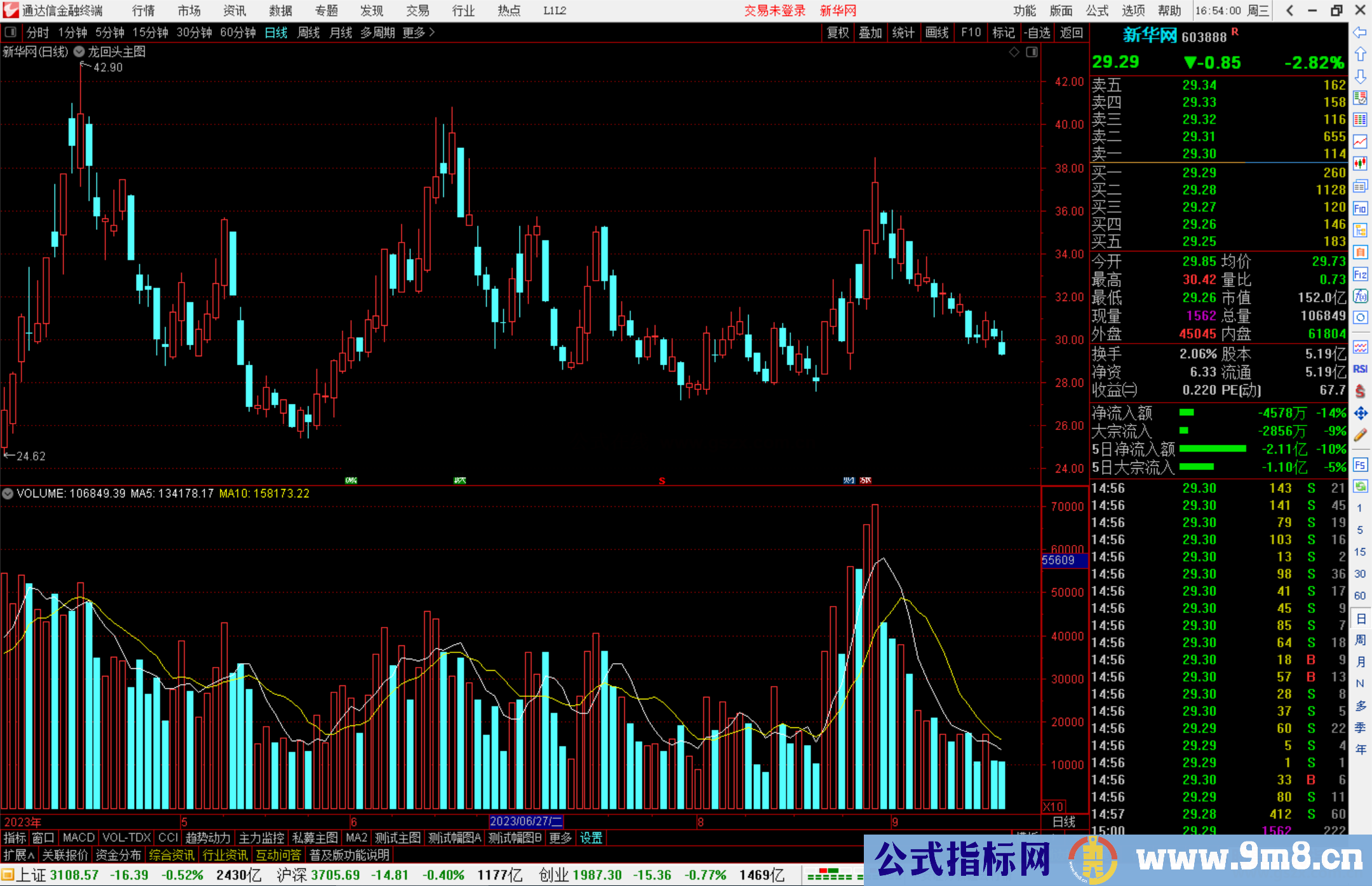Click the up arrow icon in right sidebar
The height and width of the screenshot is (886, 1372).
[x=1360, y=54]
